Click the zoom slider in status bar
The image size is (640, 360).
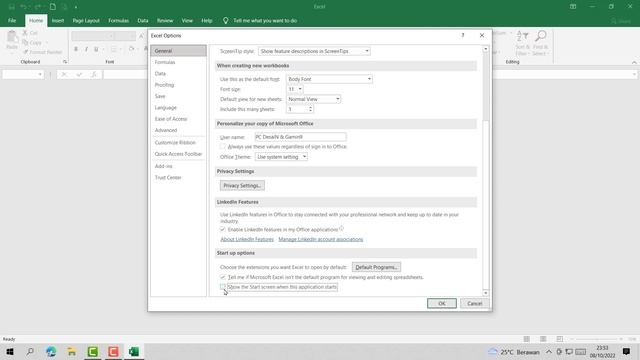(x=596, y=339)
